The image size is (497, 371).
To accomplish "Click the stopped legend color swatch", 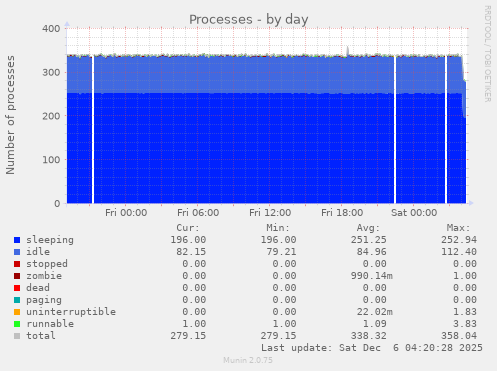I will click(x=17, y=264).
